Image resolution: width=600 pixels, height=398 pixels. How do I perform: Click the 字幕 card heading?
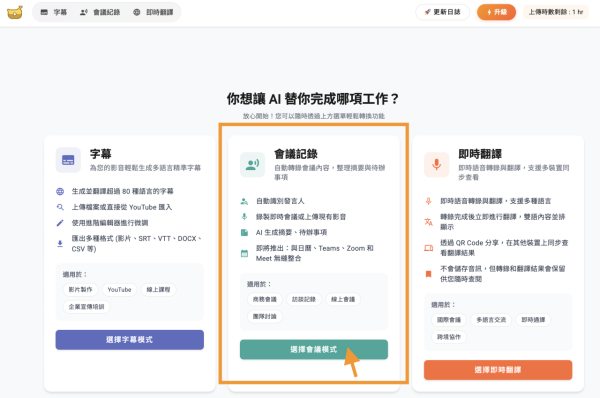(101, 154)
